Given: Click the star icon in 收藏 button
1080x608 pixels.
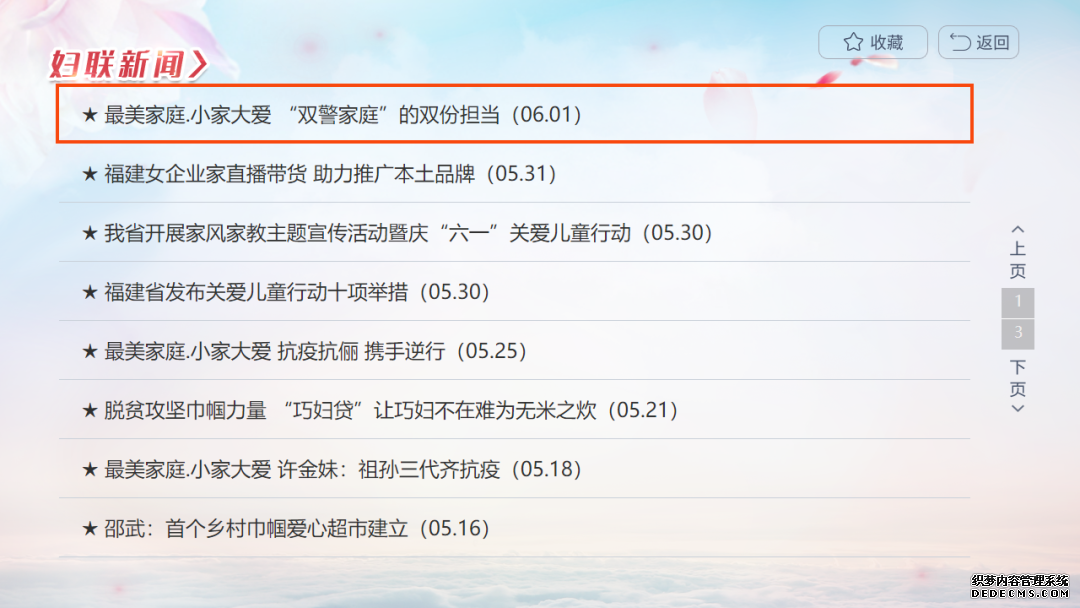Looking at the screenshot, I should (x=853, y=42).
